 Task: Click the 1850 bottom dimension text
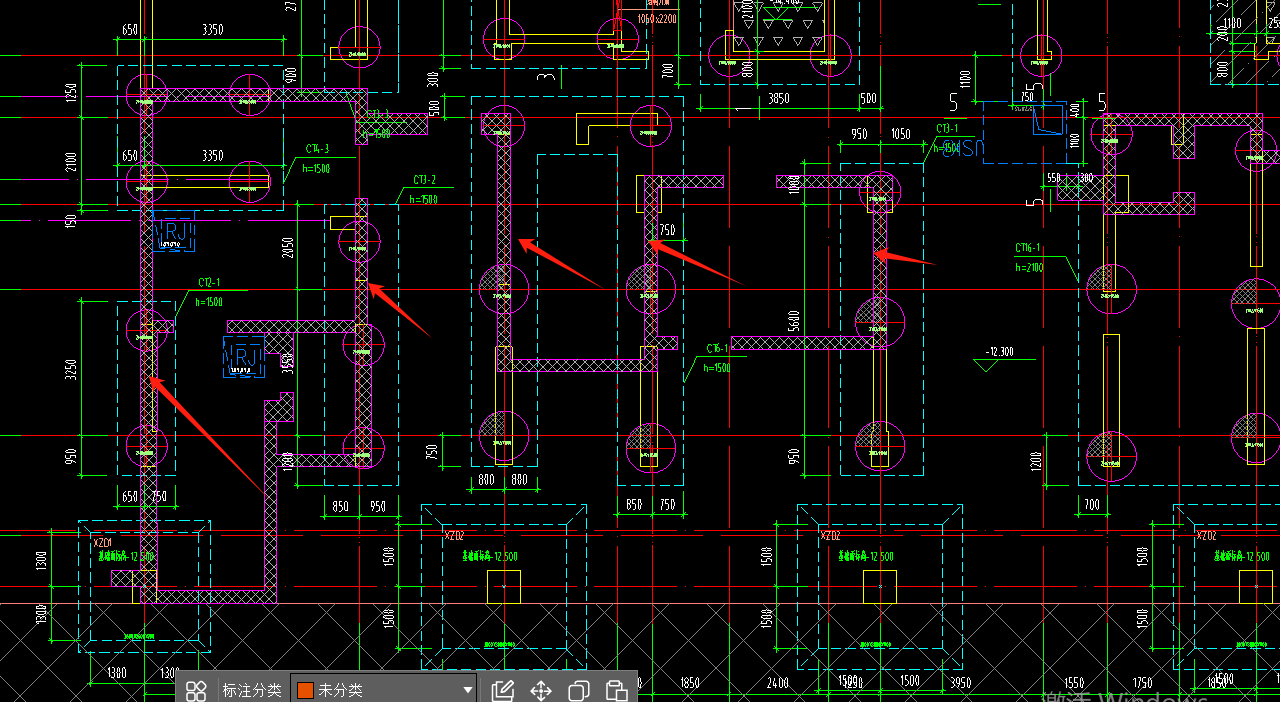point(689,683)
